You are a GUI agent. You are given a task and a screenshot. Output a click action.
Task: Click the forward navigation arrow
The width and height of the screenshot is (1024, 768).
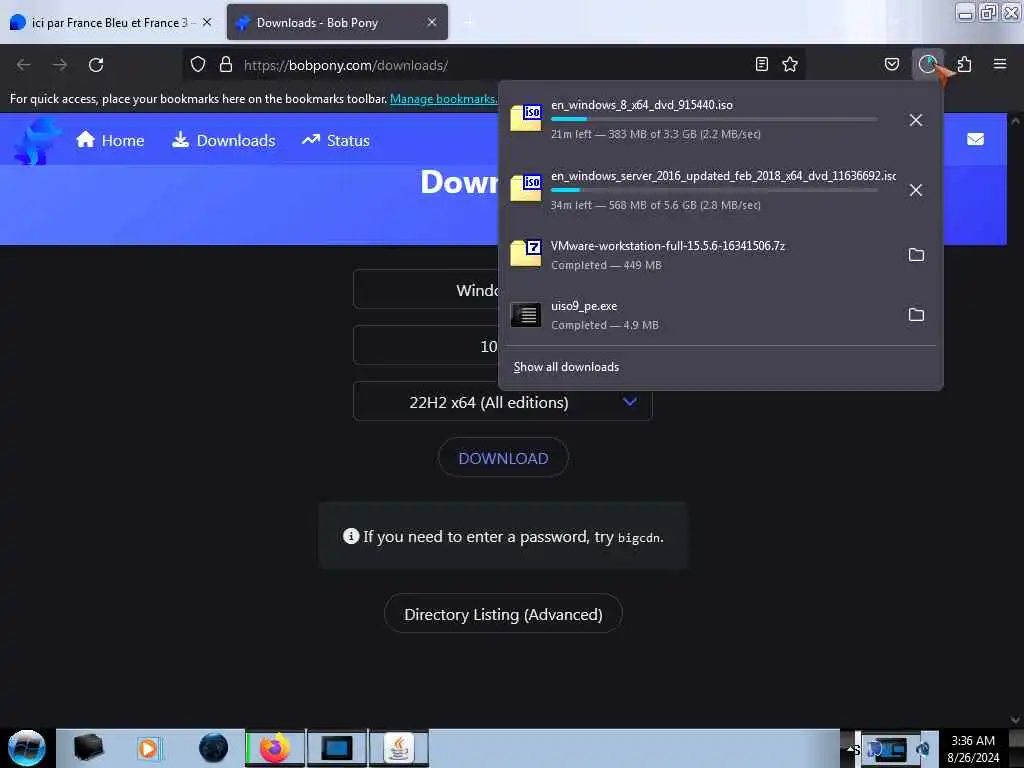[x=60, y=65]
